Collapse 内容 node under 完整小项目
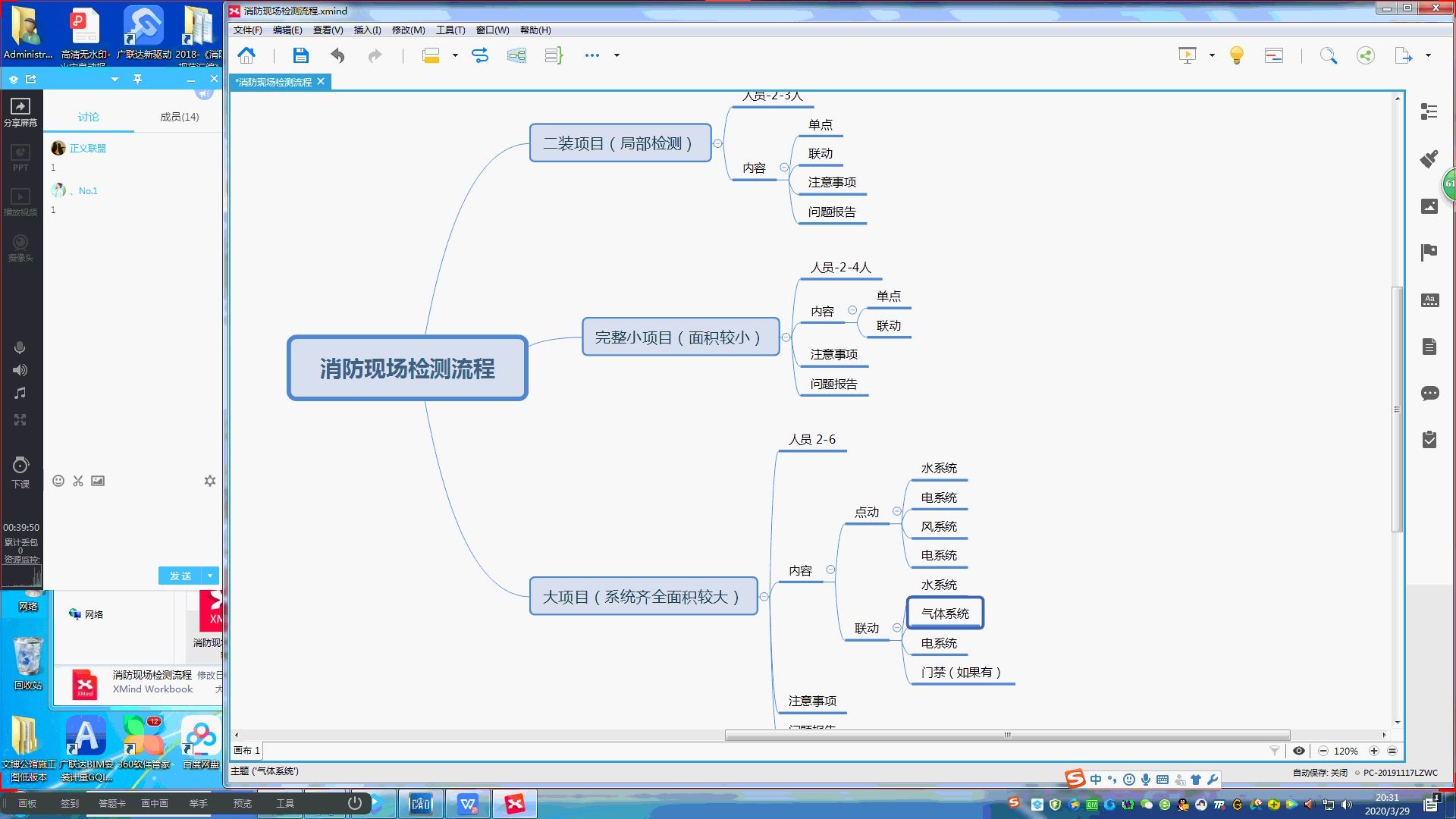The width and height of the screenshot is (1456, 819). click(852, 310)
